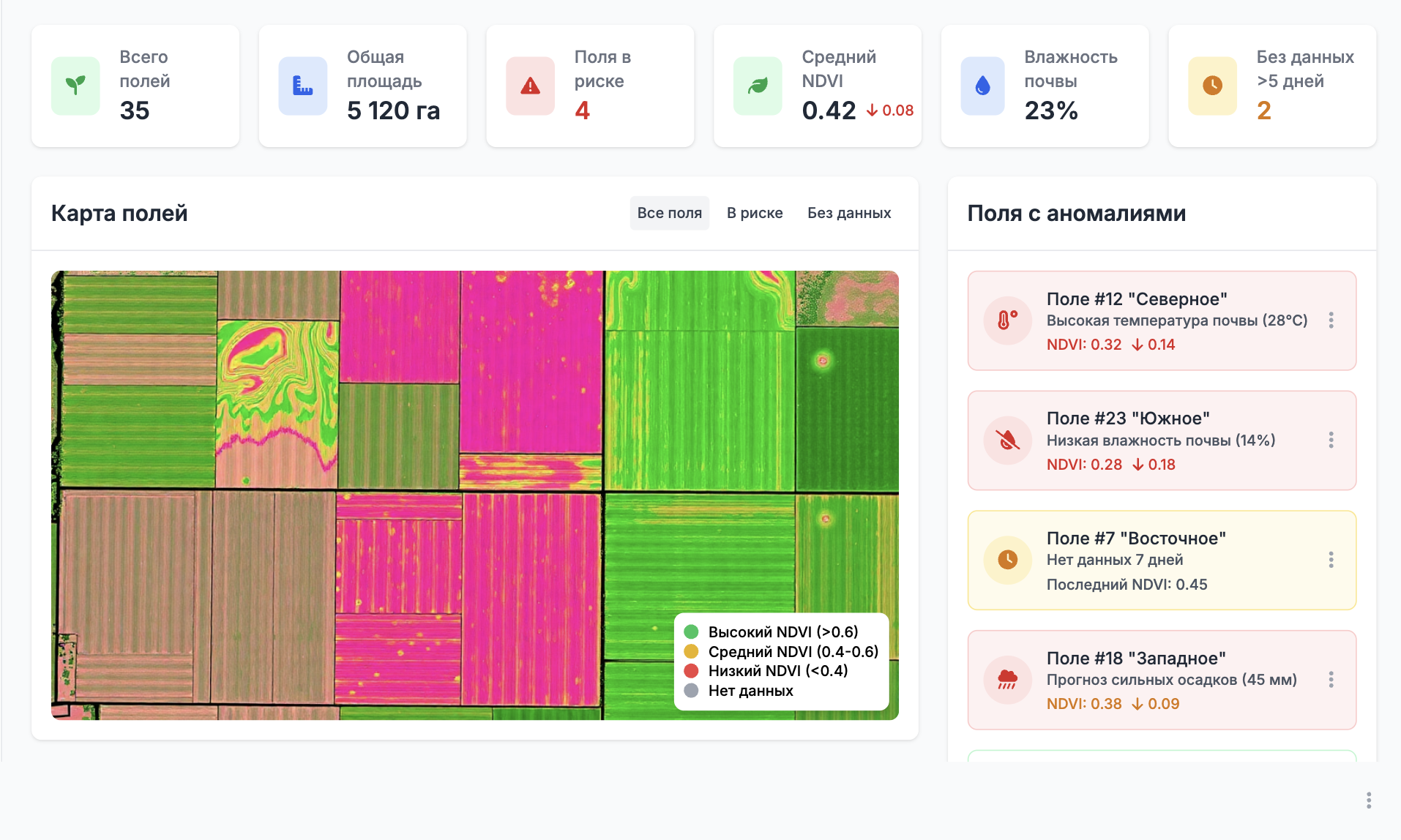Viewport: 1401px width, 840px height.
Task: Click the red Низкий NDVI color swatch
Action: point(691,670)
